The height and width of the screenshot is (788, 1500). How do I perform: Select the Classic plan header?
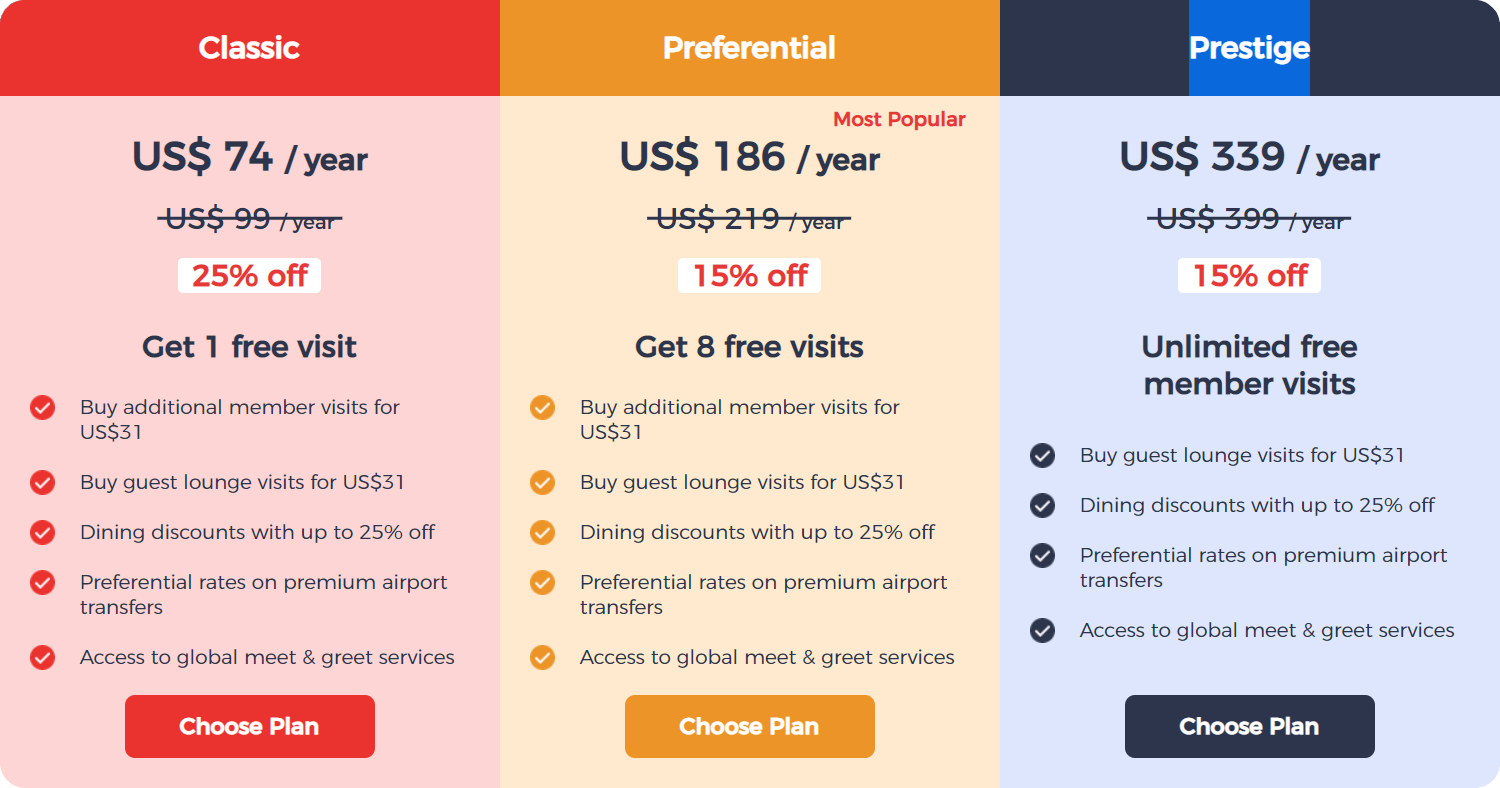[249, 48]
